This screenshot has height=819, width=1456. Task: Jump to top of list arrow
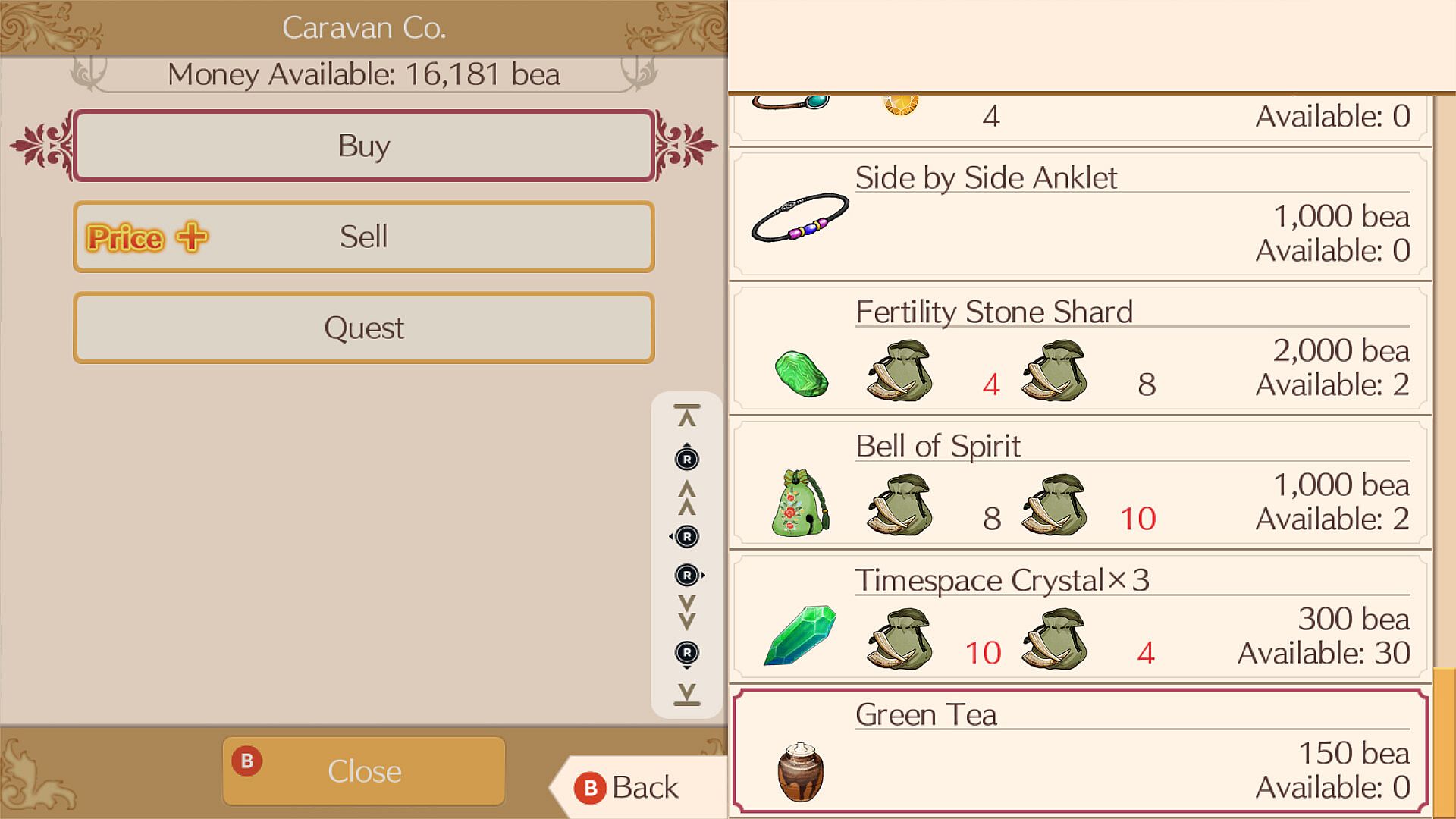(686, 416)
